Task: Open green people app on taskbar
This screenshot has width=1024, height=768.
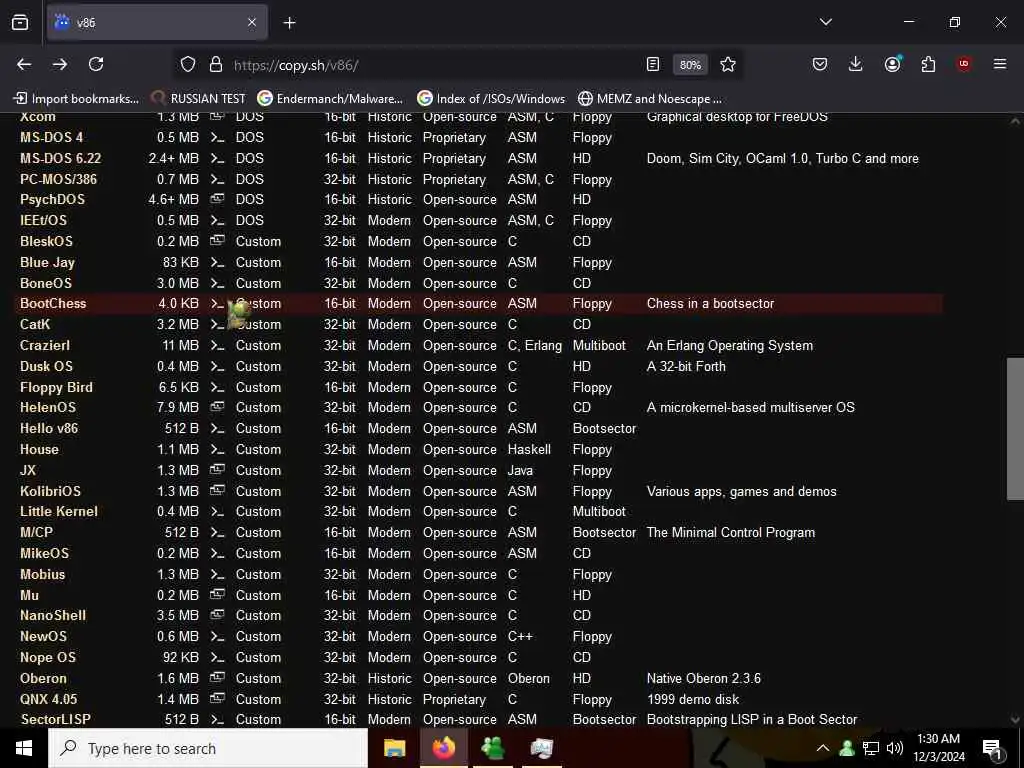Action: 492,748
